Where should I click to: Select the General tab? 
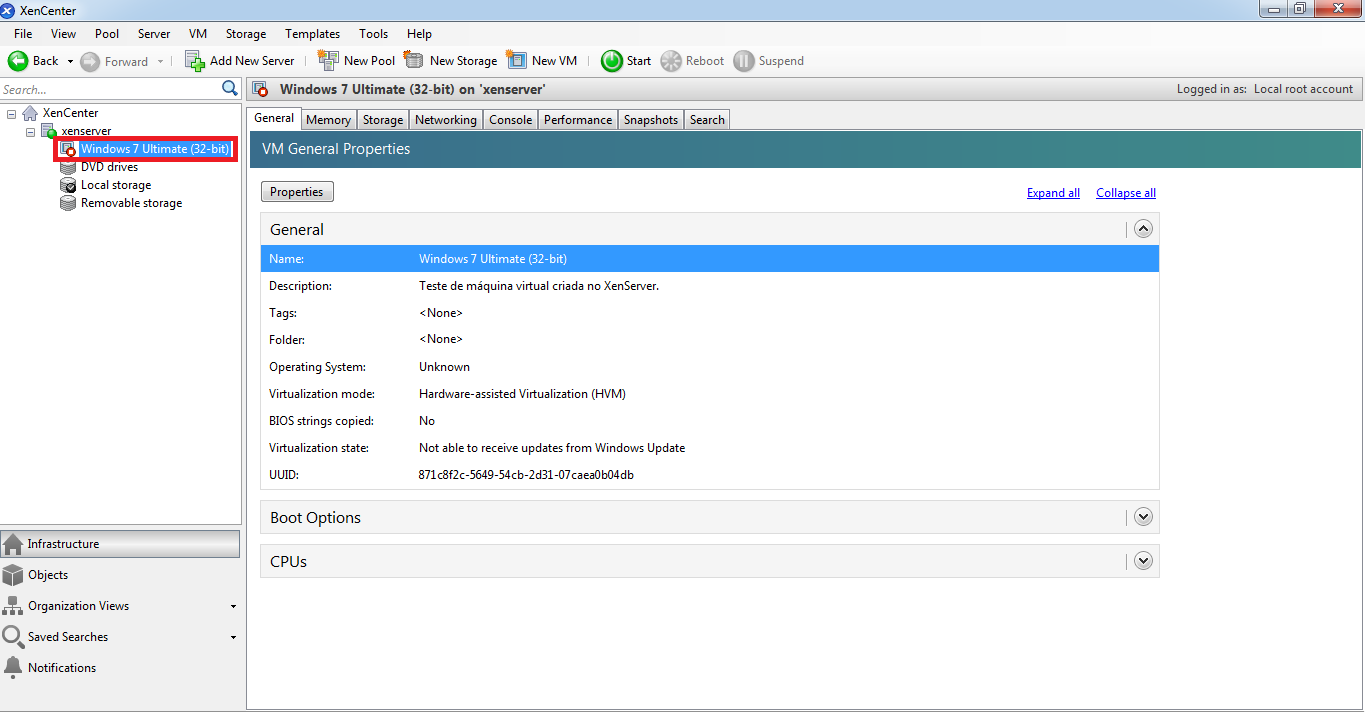tap(274, 118)
